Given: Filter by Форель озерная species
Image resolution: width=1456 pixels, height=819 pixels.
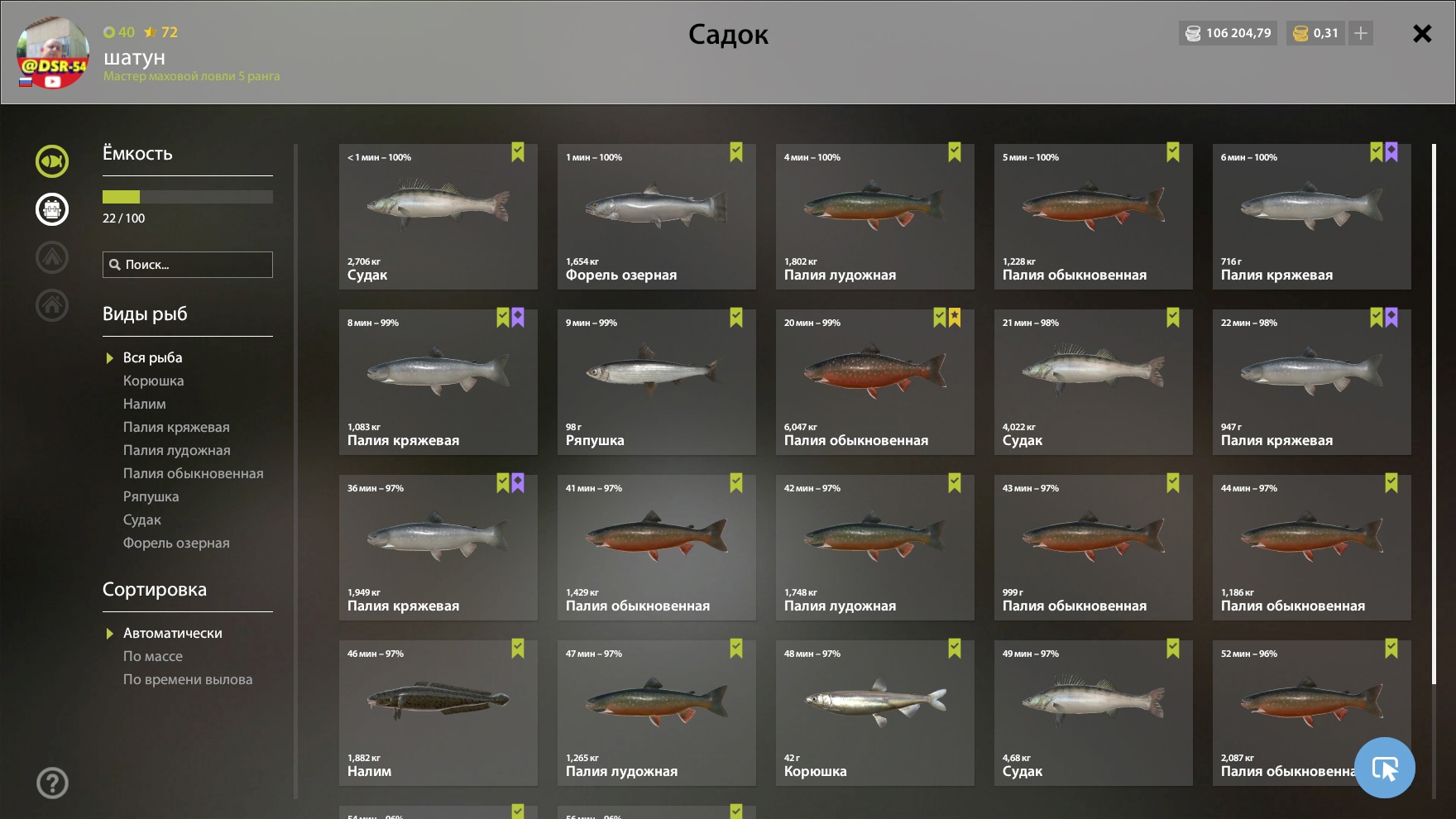Looking at the screenshot, I should (176, 543).
